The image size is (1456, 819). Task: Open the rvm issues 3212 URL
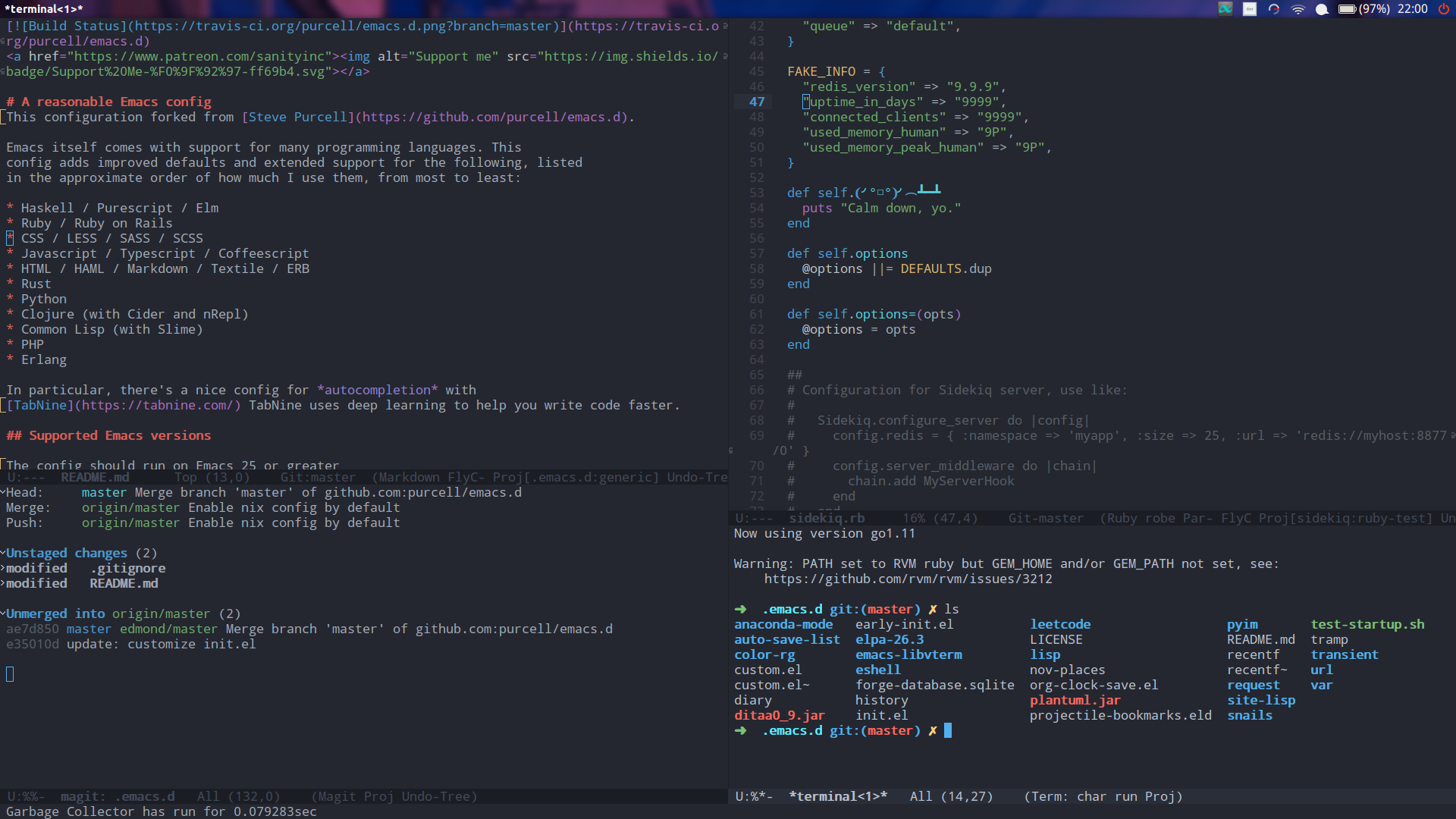click(x=908, y=579)
